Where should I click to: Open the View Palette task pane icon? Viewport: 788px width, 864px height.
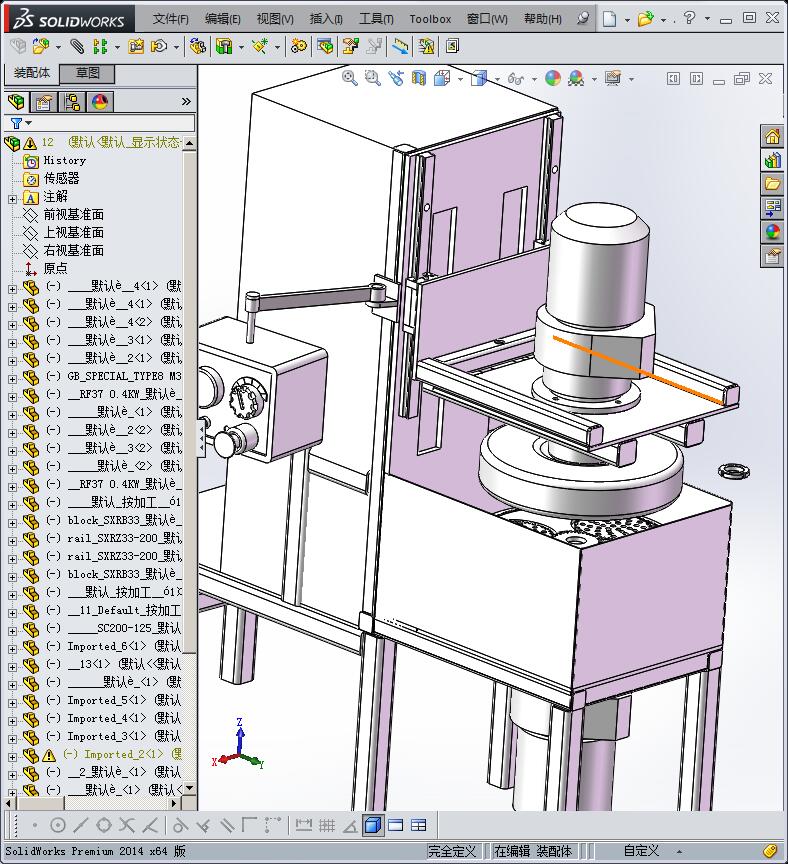(x=773, y=208)
